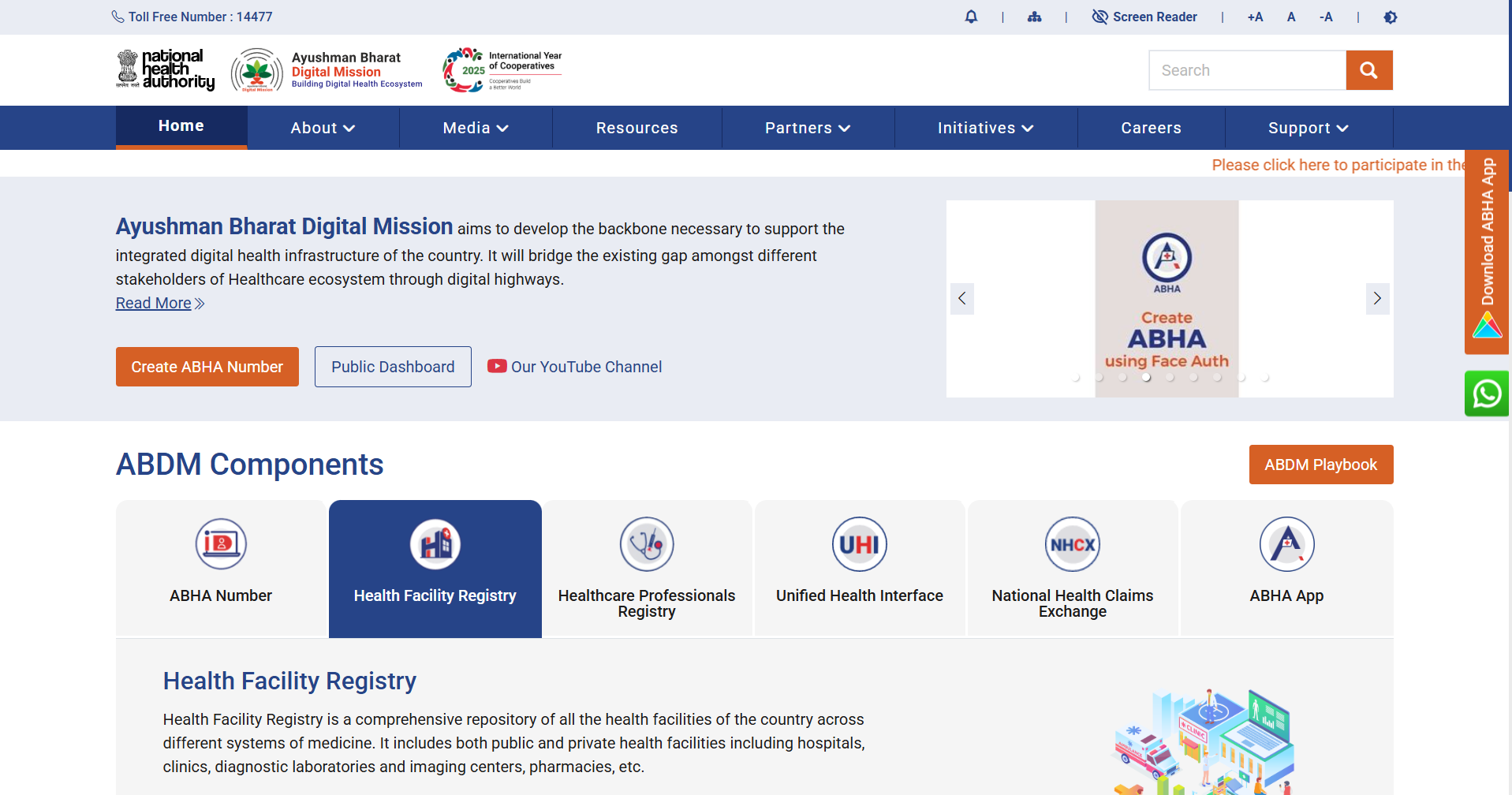Viewport: 1512px width, 795px height.
Task: Advance carousel with next arrow
Action: tap(1377, 298)
